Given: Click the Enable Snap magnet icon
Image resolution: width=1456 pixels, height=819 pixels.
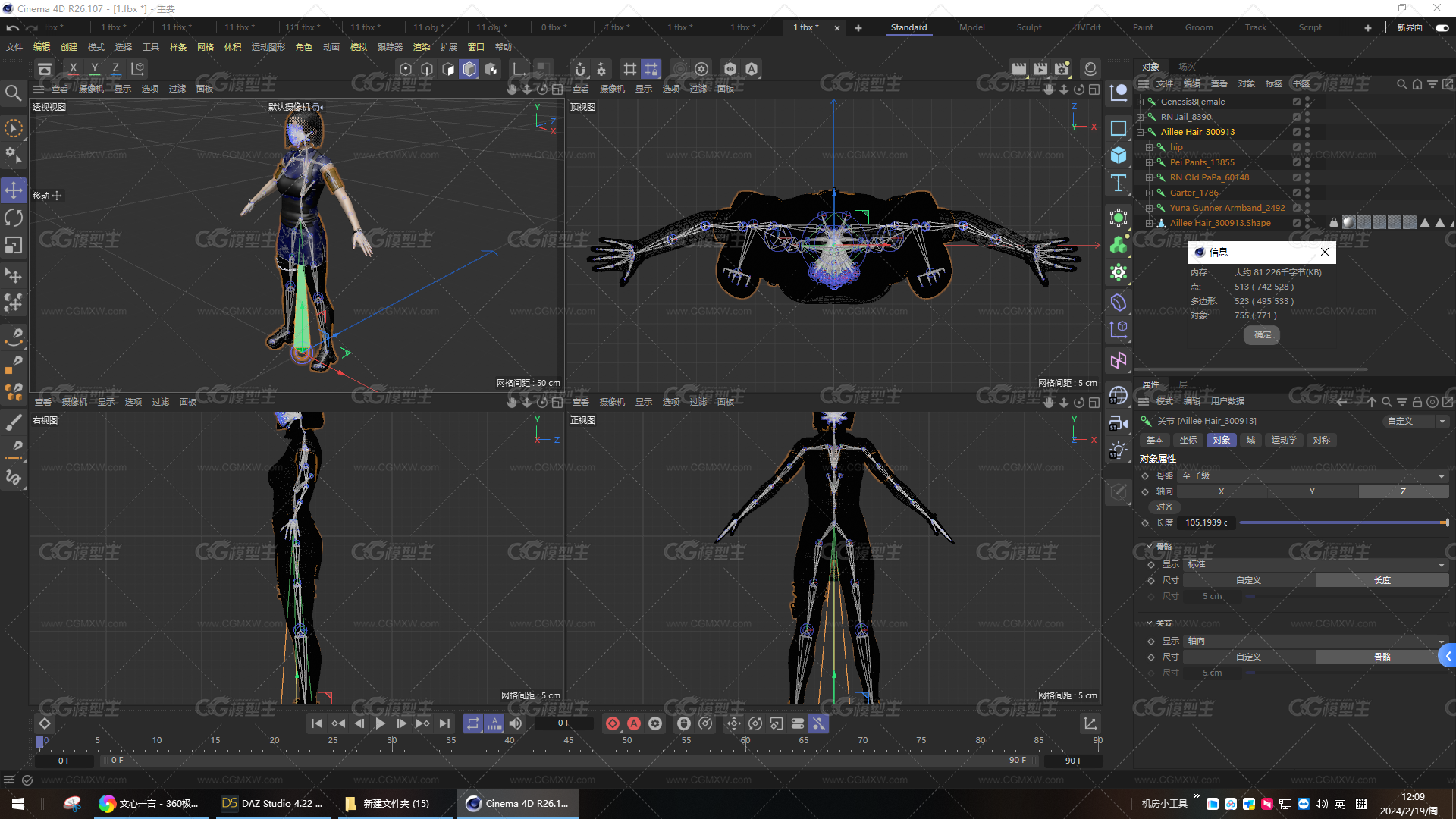Looking at the screenshot, I should (580, 69).
